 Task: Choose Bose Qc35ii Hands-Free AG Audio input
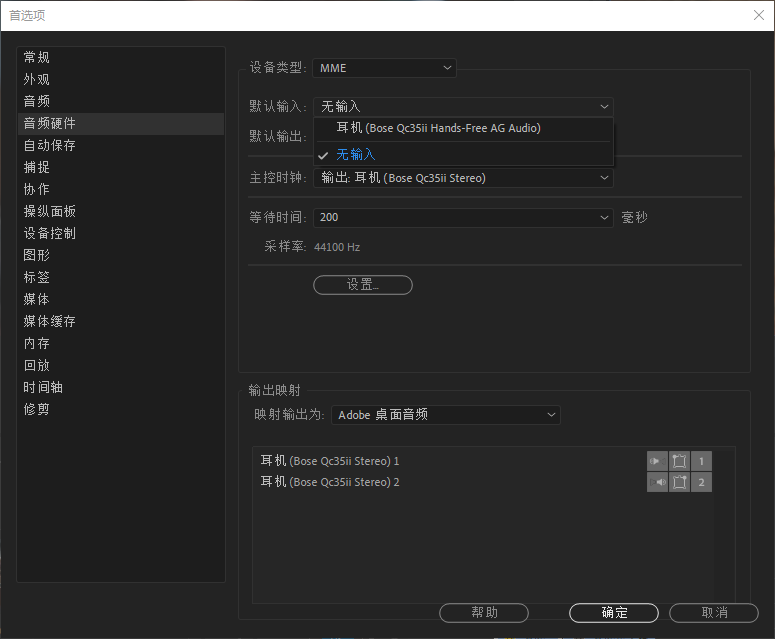click(463, 128)
